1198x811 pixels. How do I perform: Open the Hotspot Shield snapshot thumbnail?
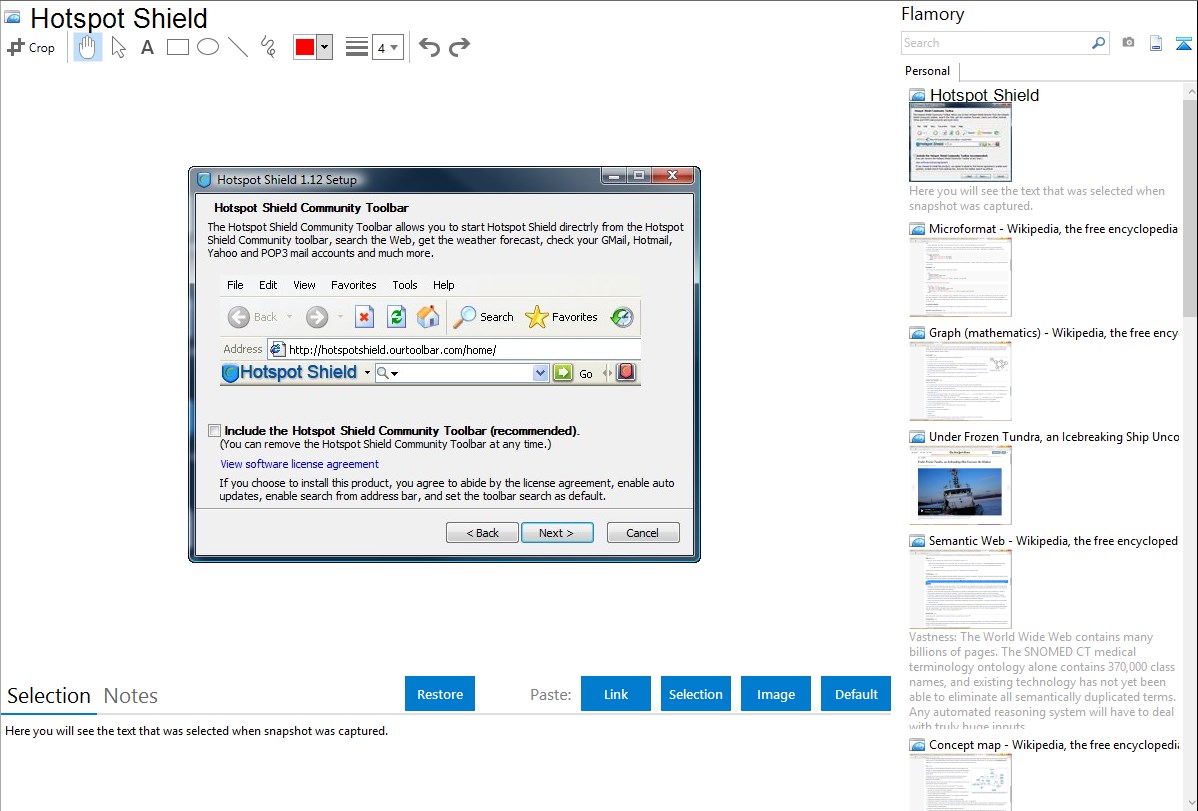(x=960, y=142)
